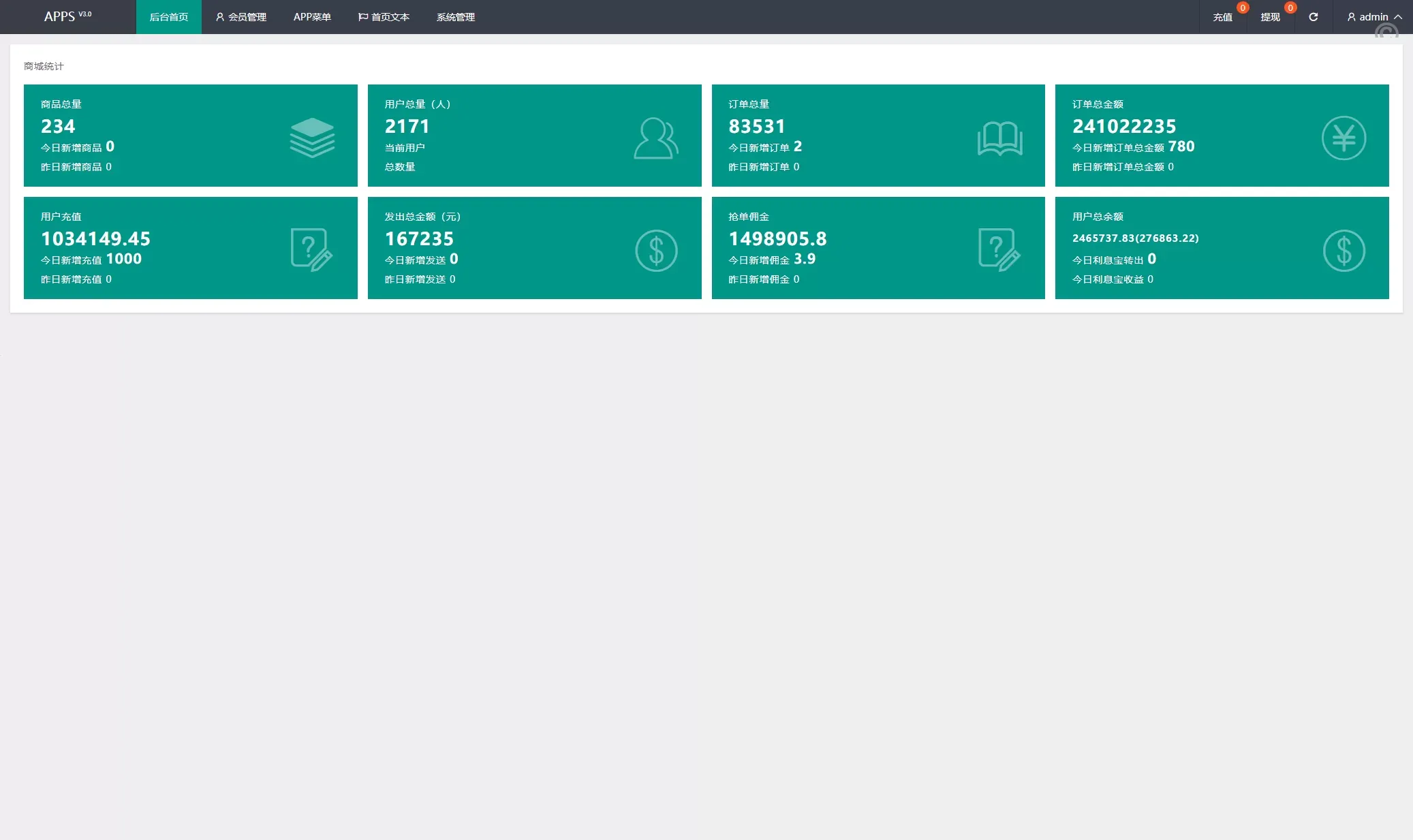Screen dimensions: 1413x840
Task: Click open book icon on 订单总量 card
Action: coord(999,138)
